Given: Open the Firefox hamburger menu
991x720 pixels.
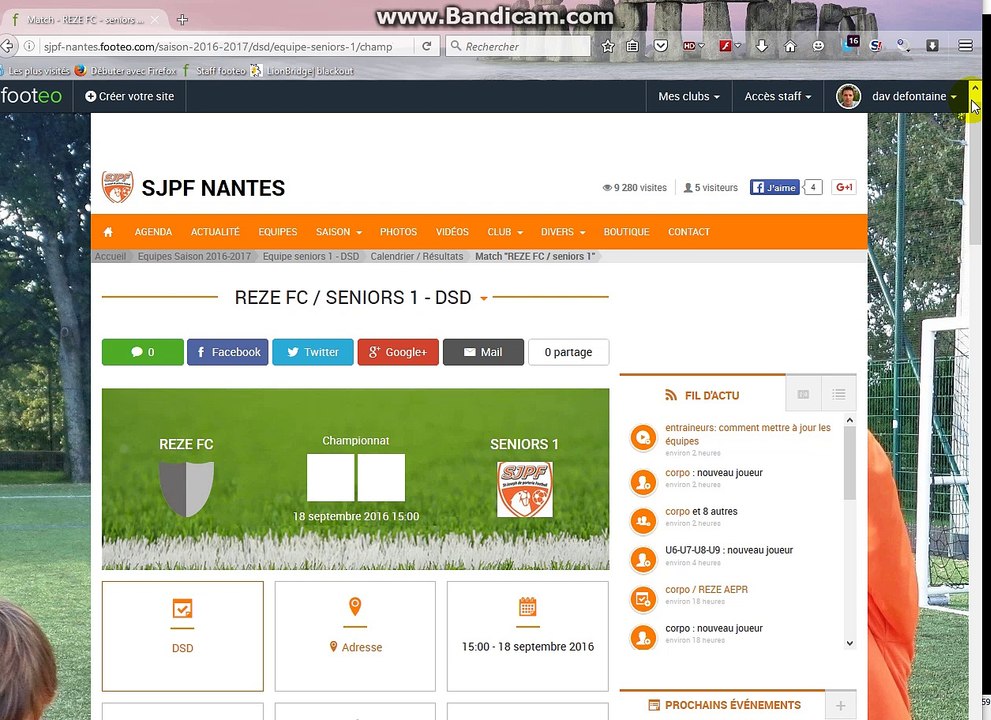Looking at the screenshot, I should pos(965,46).
